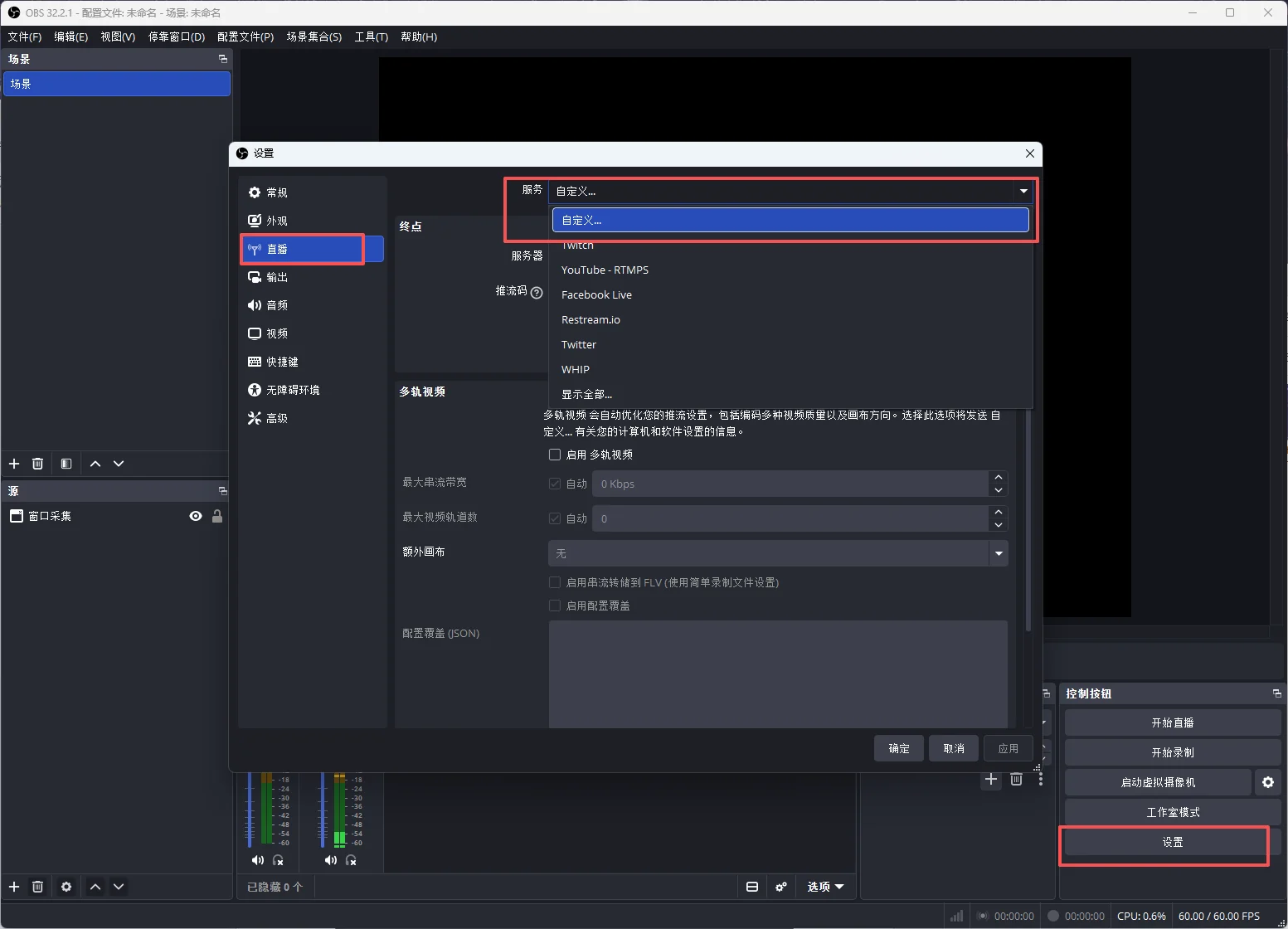Remove the selected source with the trash icon
This screenshot has width=1288, height=929.
point(37,887)
